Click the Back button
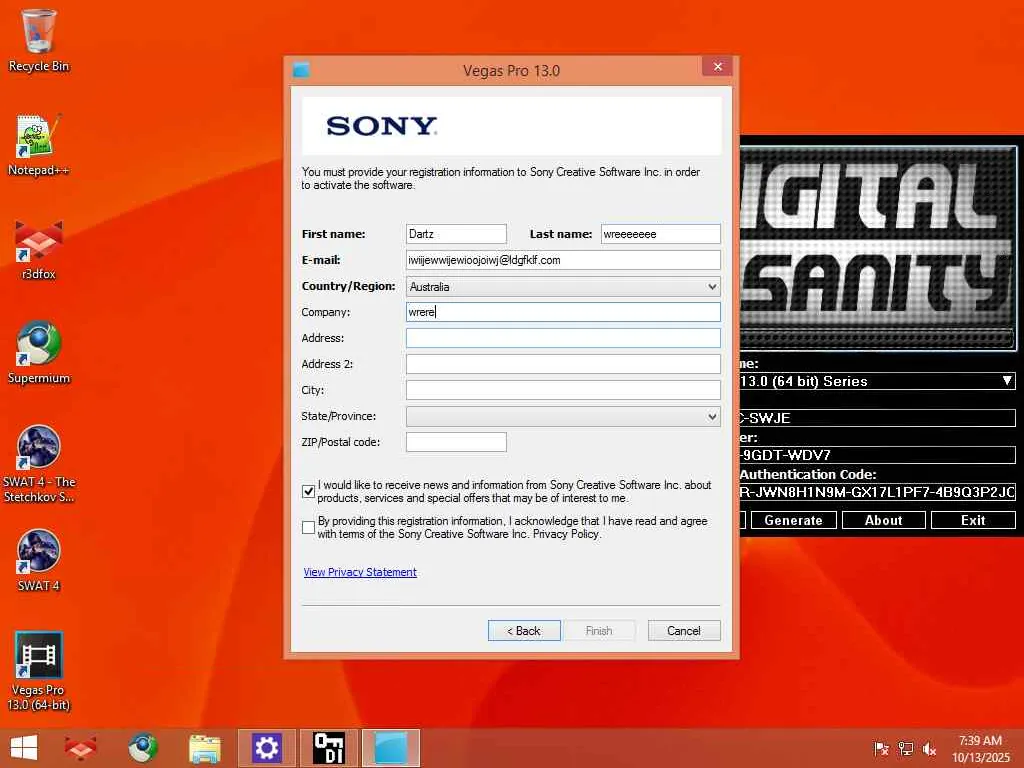1024x768 pixels. point(524,630)
